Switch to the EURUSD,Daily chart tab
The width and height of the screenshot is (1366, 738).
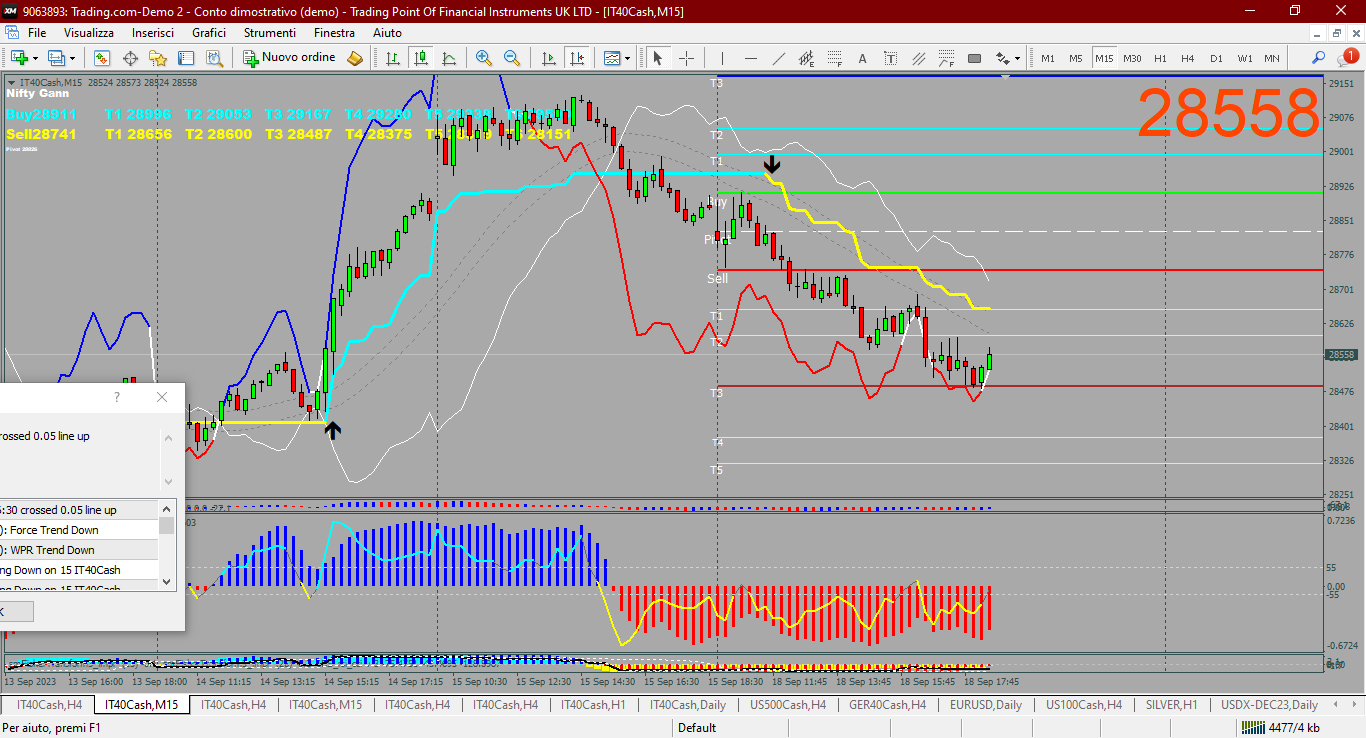(x=985, y=705)
